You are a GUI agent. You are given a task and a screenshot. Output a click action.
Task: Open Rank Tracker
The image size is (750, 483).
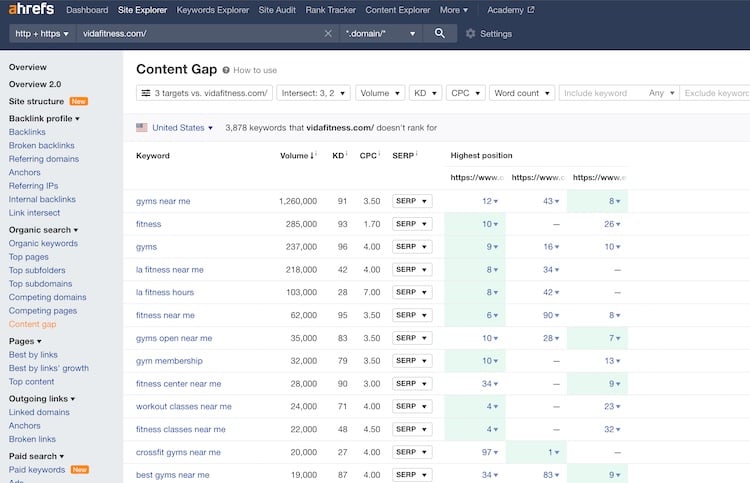(331, 10)
